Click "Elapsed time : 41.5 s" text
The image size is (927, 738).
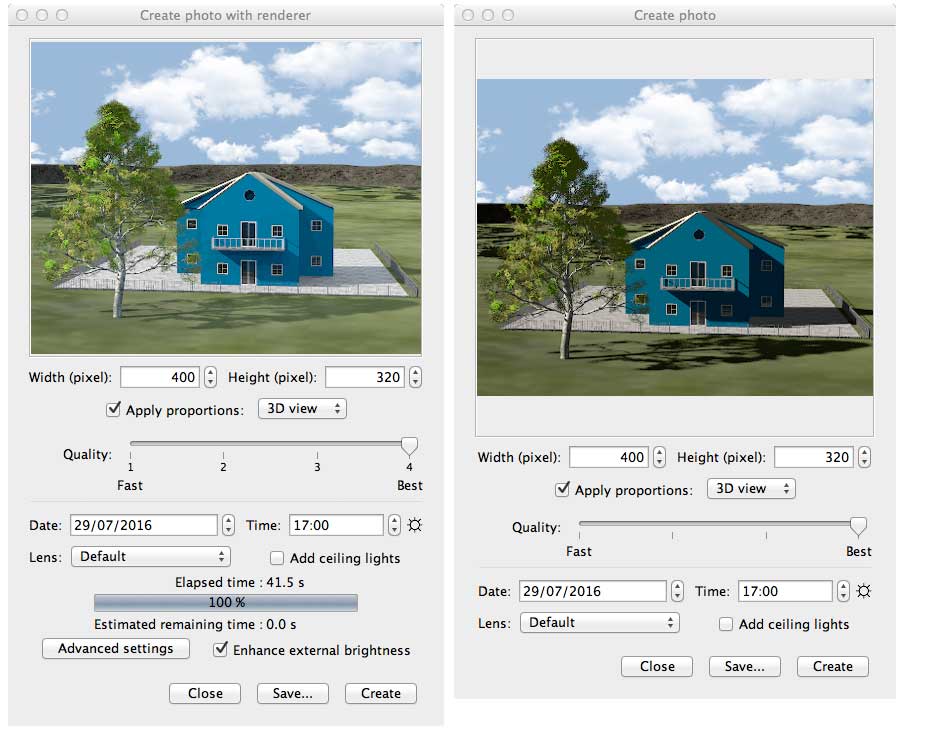click(239, 582)
